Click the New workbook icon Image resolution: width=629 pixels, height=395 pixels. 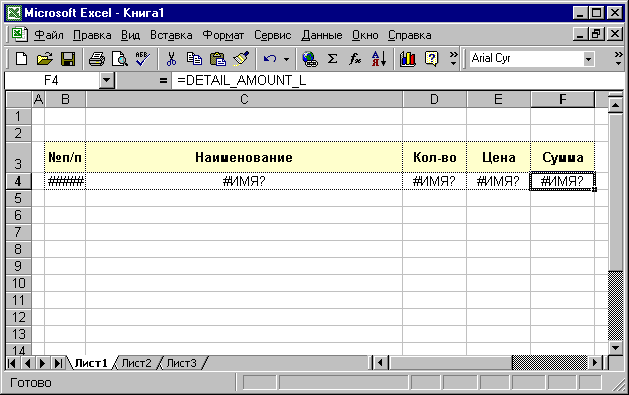click(21, 59)
